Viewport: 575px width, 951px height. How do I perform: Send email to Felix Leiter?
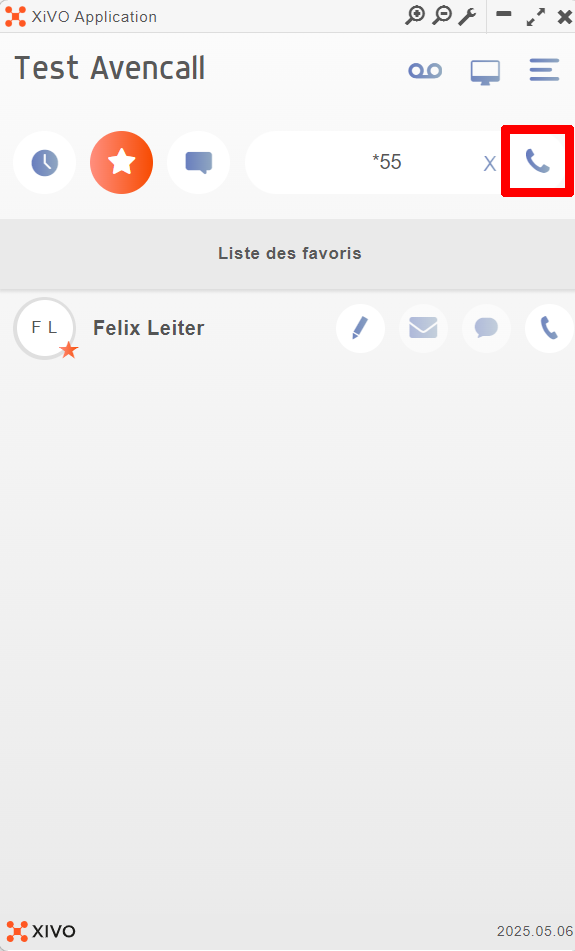coord(423,328)
